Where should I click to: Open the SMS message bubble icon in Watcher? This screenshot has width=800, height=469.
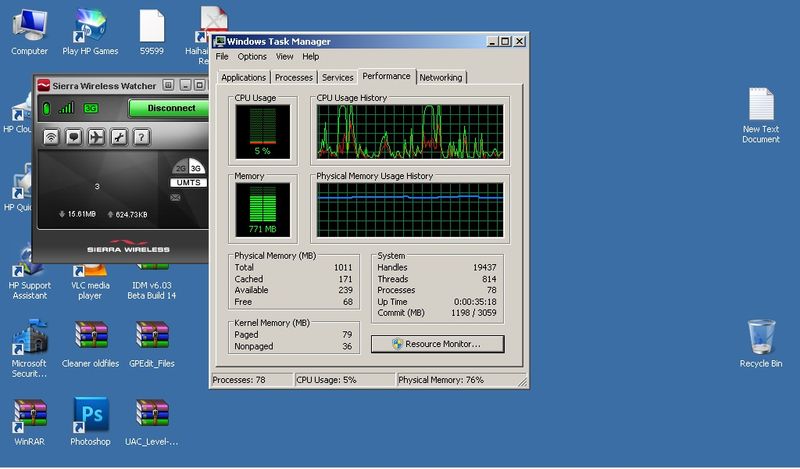pyautogui.click(x=74, y=137)
